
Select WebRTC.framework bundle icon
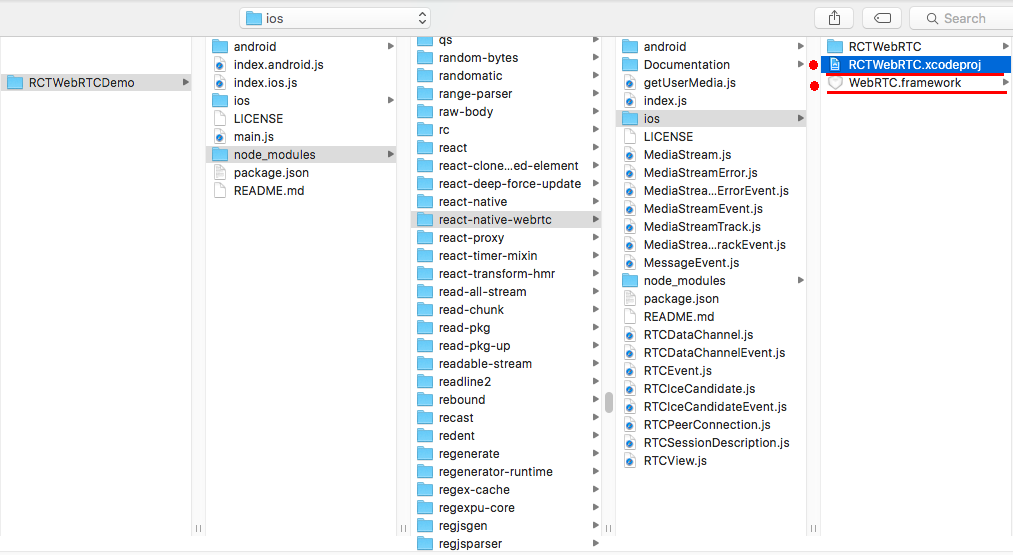pos(835,83)
